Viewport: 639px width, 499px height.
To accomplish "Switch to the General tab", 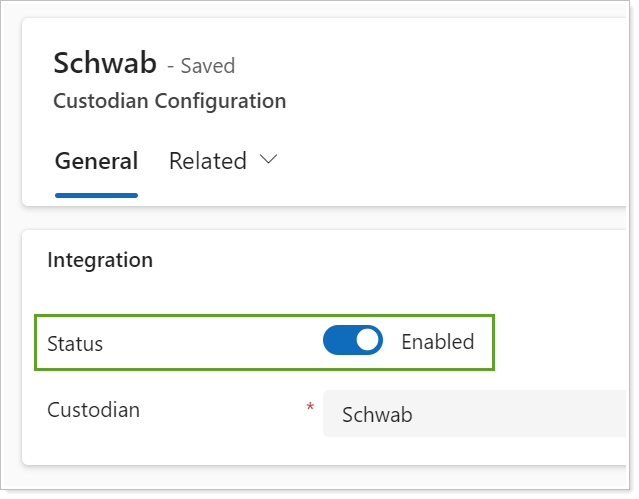I will 96,161.
